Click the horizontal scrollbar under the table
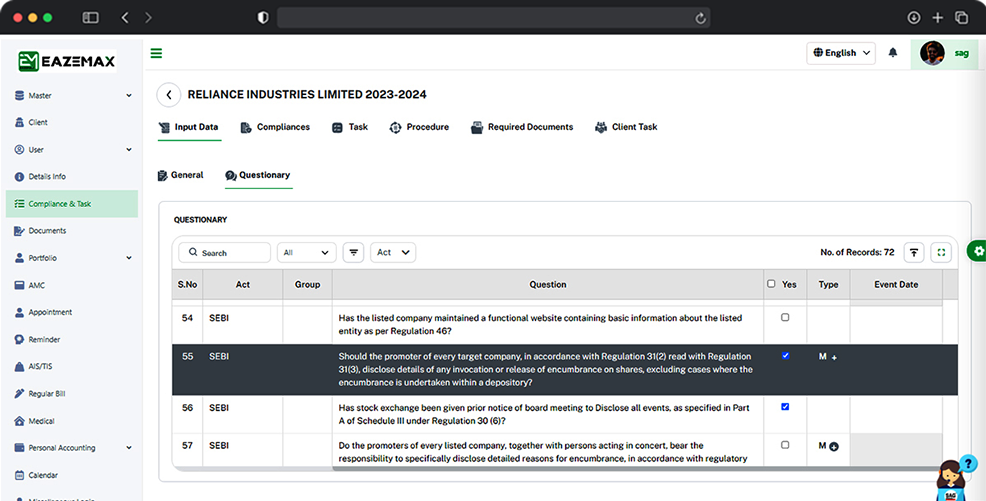Image resolution: width=986 pixels, height=501 pixels. [x=635, y=468]
